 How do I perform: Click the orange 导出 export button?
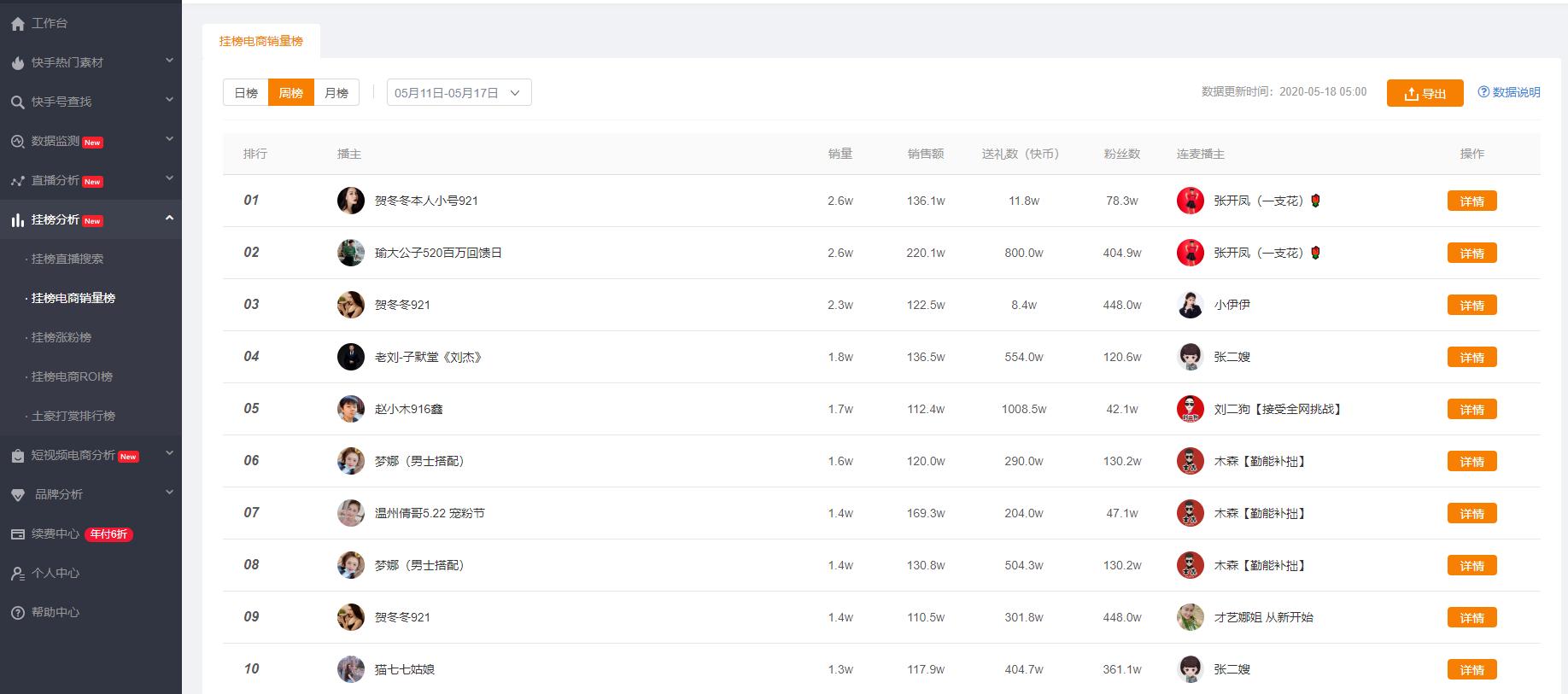1425,93
